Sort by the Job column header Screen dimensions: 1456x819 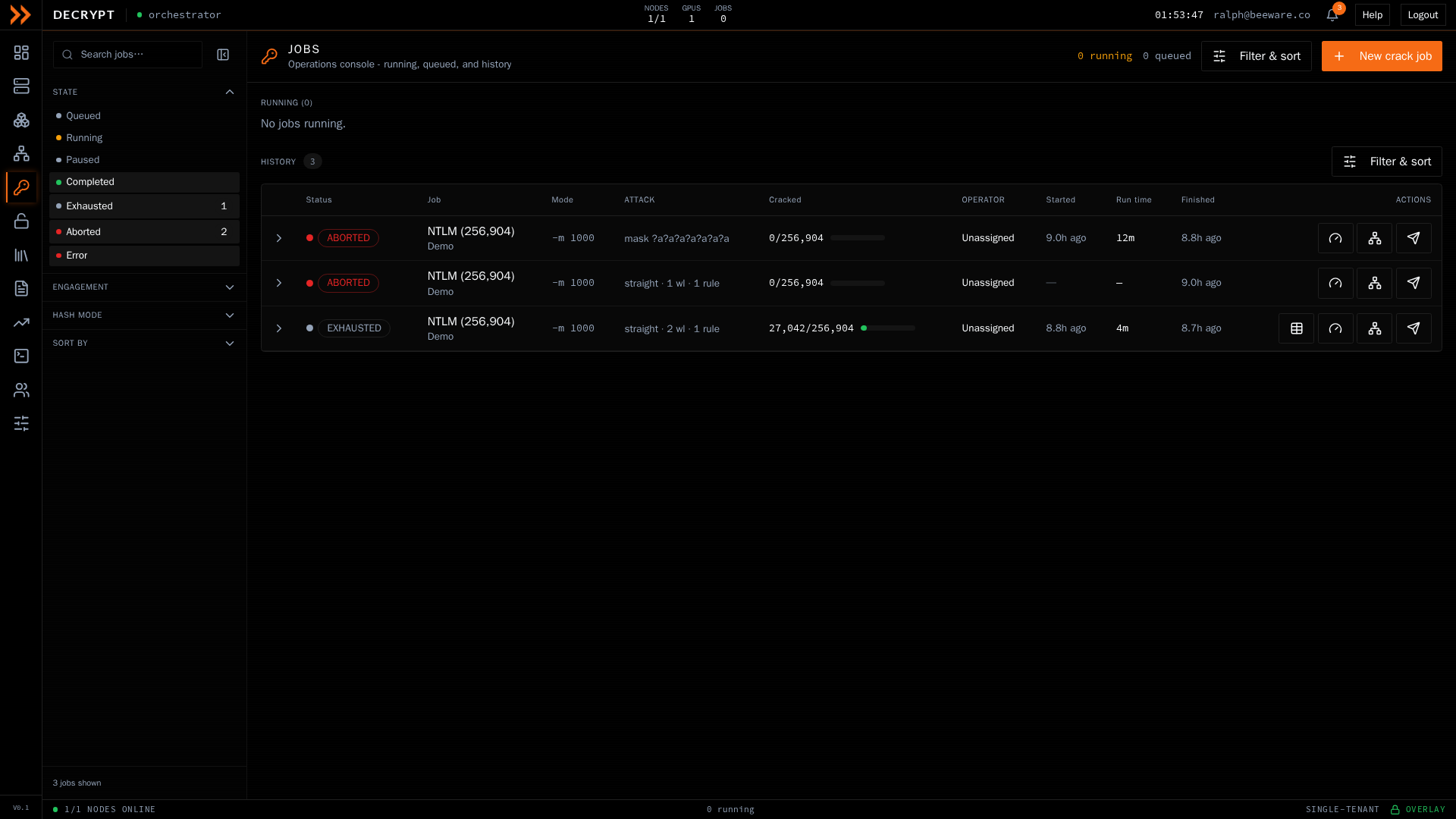(434, 200)
